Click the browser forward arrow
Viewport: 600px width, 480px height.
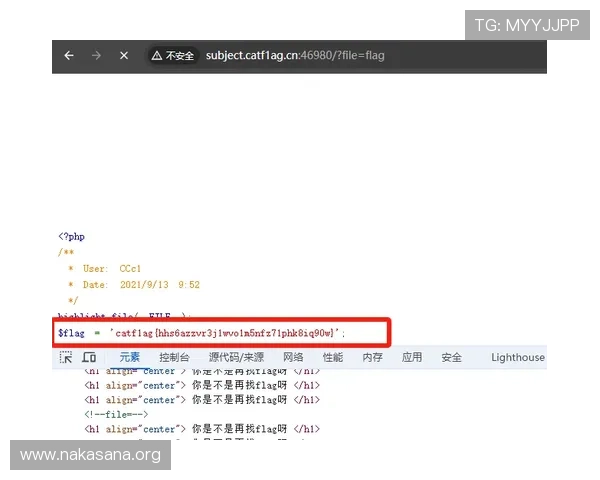coord(96,56)
